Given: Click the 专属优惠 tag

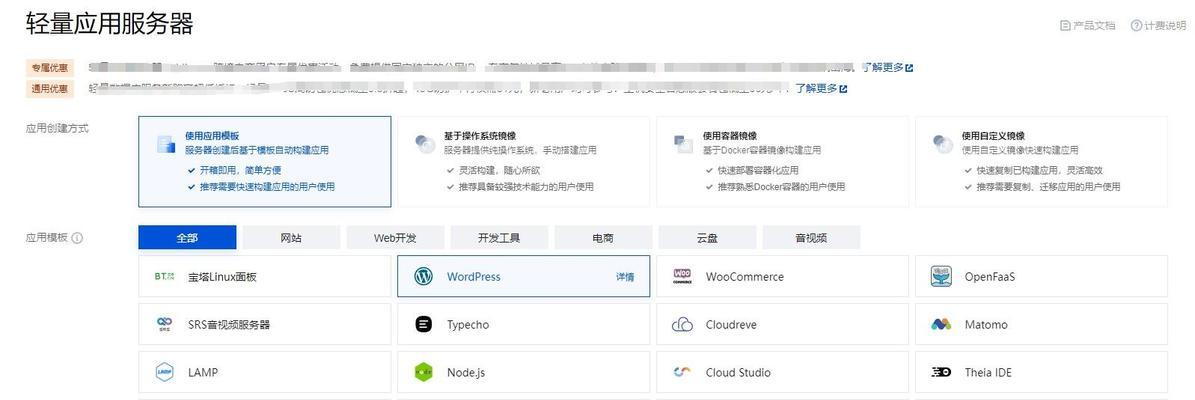Looking at the screenshot, I should click(x=50, y=68).
